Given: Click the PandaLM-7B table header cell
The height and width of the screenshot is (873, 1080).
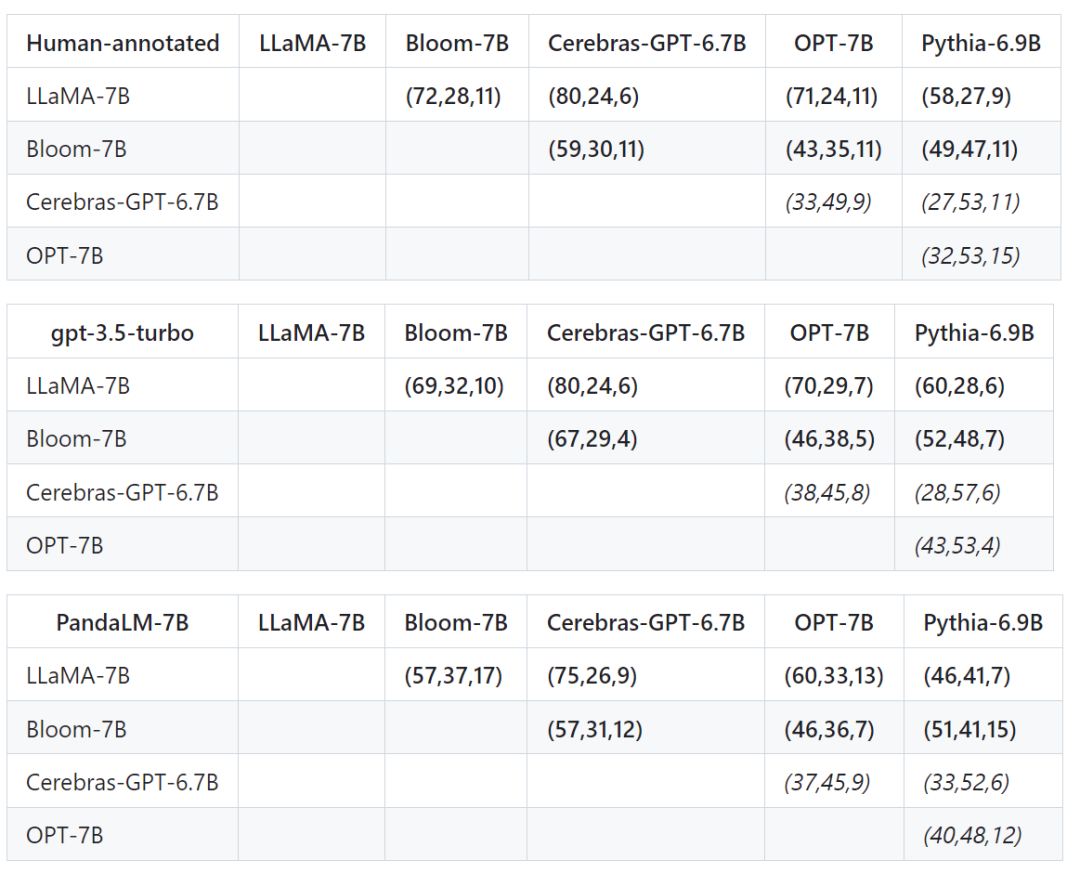Looking at the screenshot, I should click(x=122, y=623).
